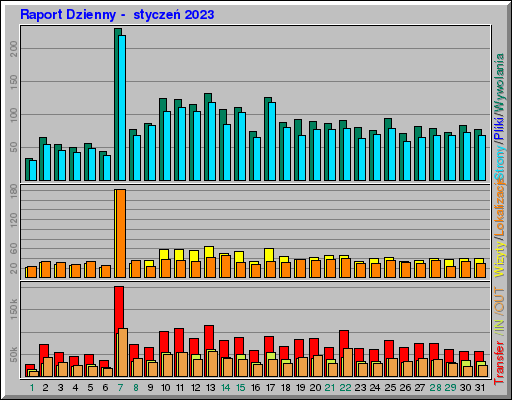Click the chart title 'Raport Dzienny - styczeń 2023'
512x400 pixels.
[x=117, y=15]
